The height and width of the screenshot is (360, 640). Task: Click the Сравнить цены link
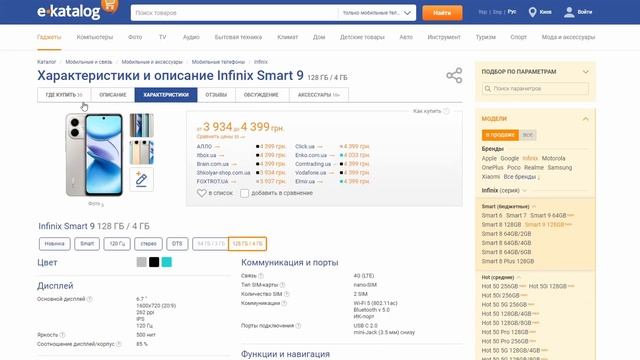point(220,137)
